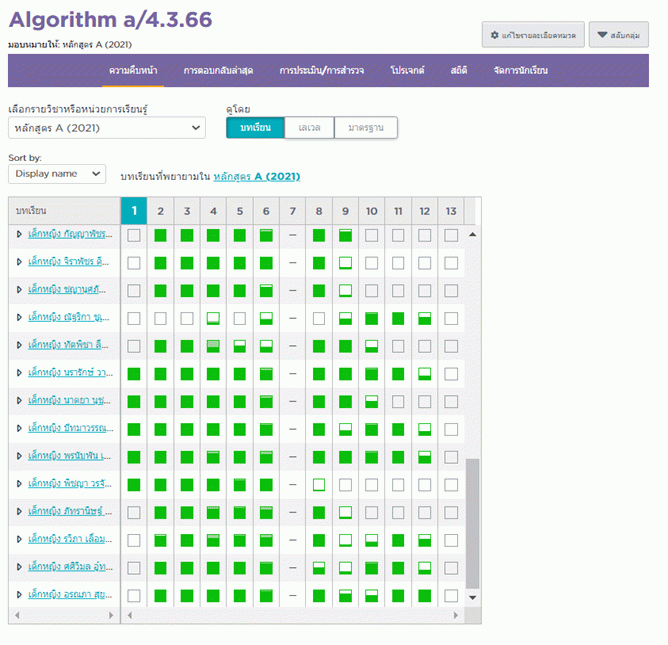Open the สถิติ tab
The image size is (668, 645).
point(459,71)
